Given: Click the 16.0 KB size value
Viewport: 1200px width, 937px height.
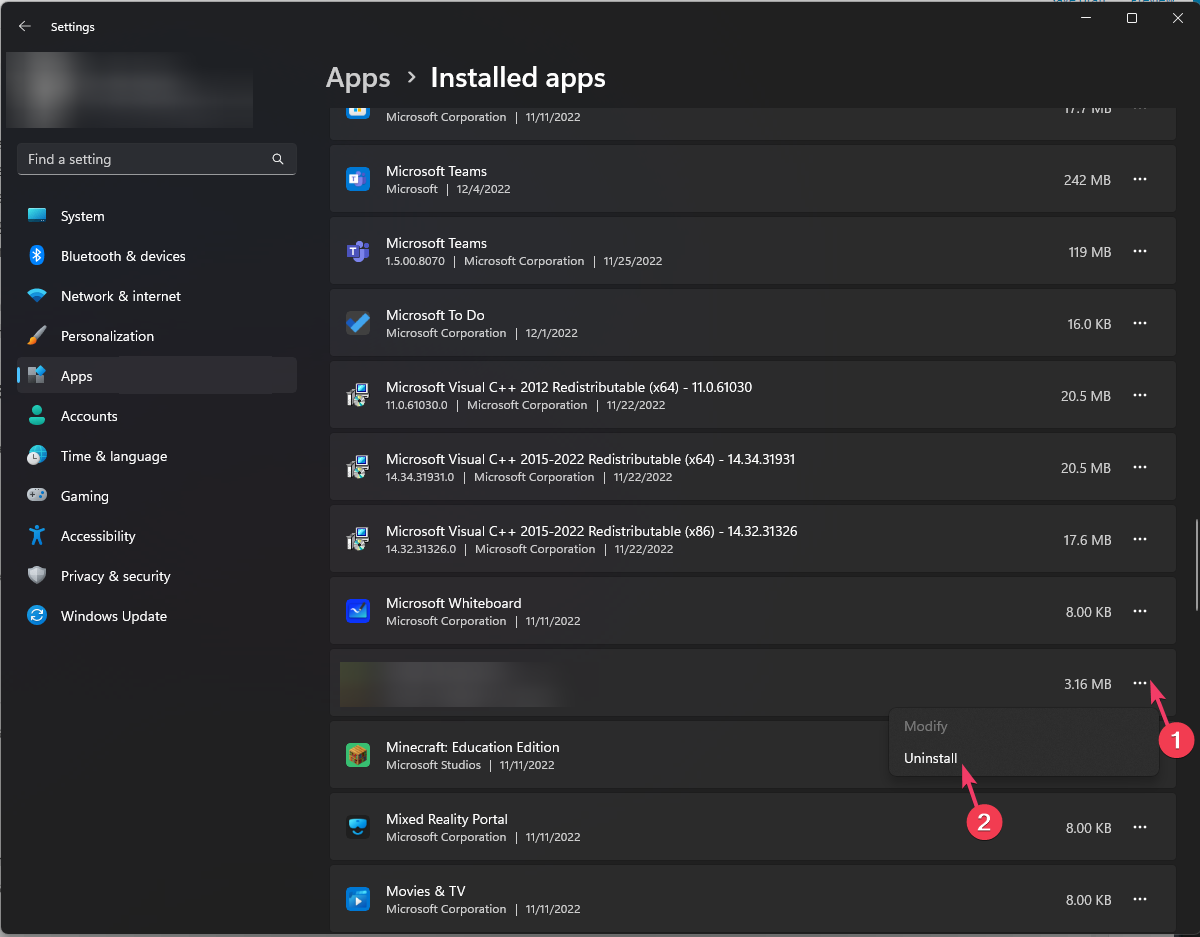Looking at the screenshot, I should coord(1089,324).
